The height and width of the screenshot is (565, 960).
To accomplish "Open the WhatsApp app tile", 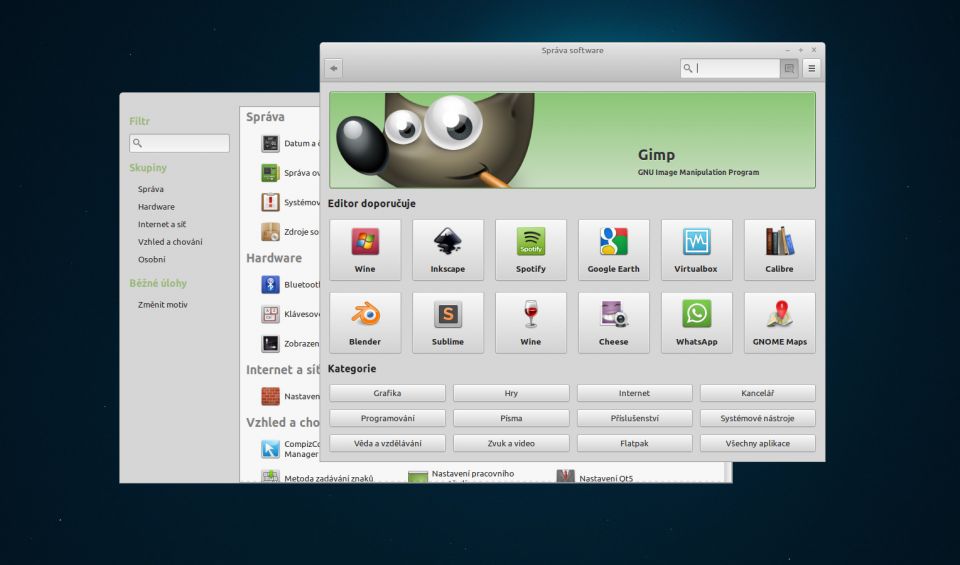I will (697, 323).
